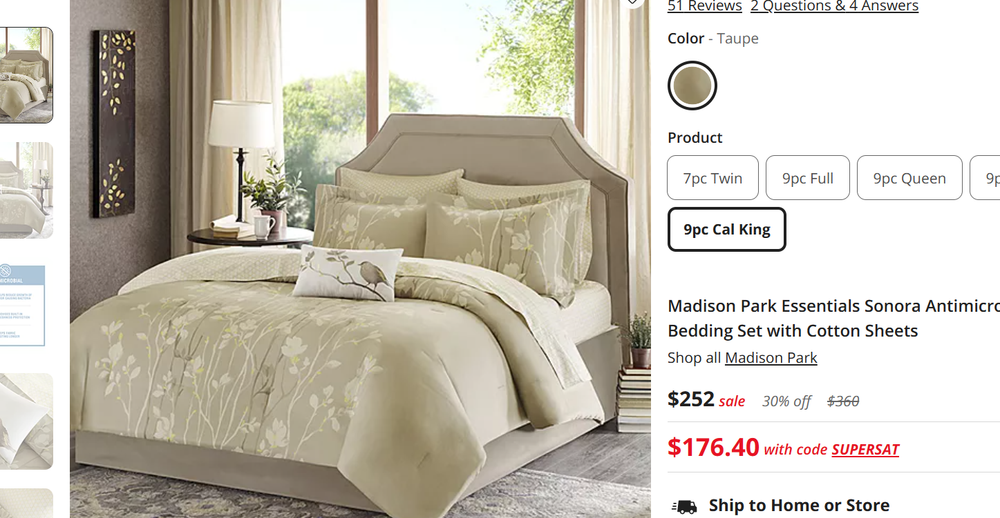This screenshot has height=518, width=1000.
Task: Select the 9pc Cal King option
Action: (x=726, y=230)
